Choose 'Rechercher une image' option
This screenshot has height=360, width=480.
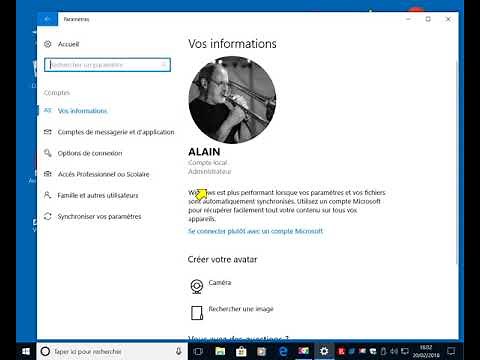(241, 309)
